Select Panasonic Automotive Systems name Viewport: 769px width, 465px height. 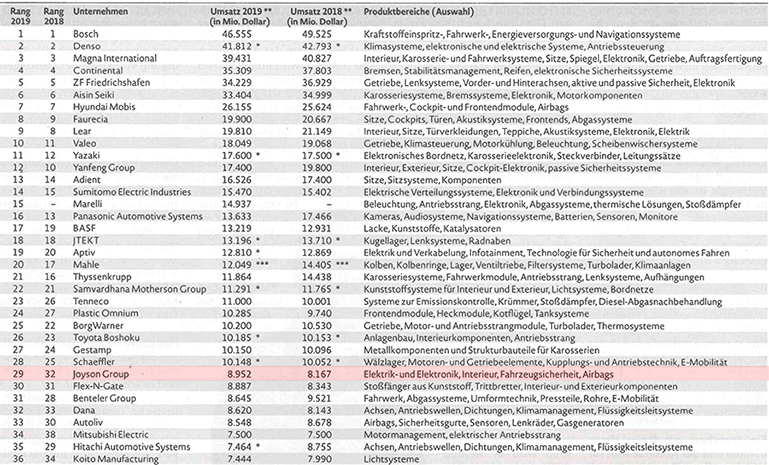click(135, 214)
